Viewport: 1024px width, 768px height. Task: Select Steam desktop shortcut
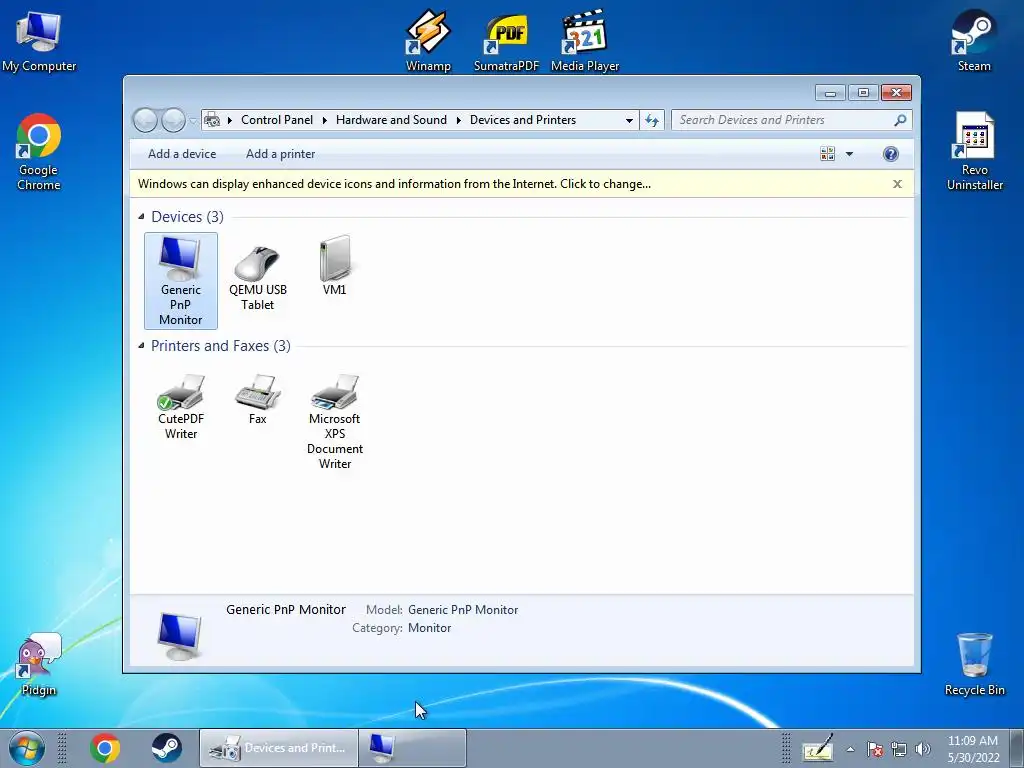tap(974, 40)
